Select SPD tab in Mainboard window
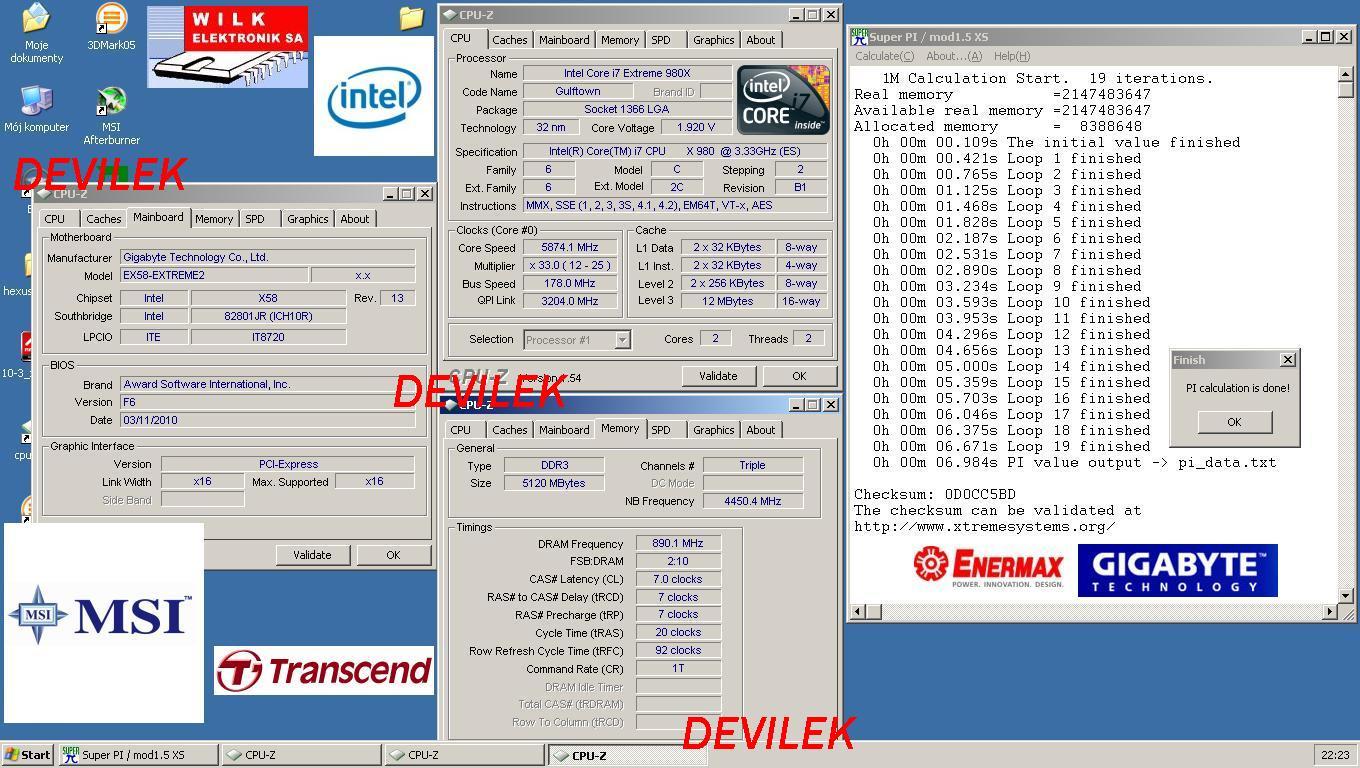Viewport: 1360px width, 768px height. coord(255,219)
